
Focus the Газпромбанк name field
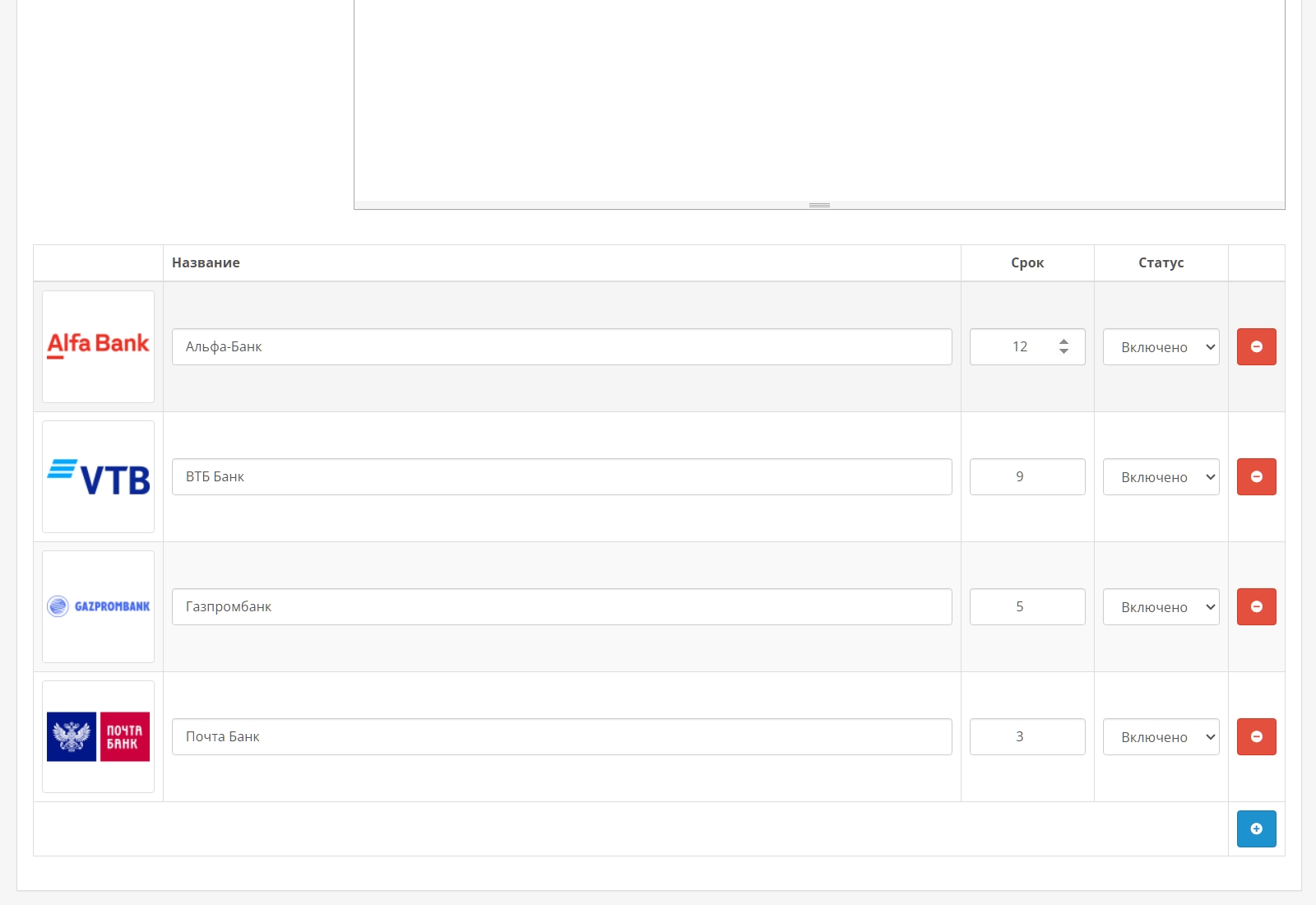tap(562, 606)
